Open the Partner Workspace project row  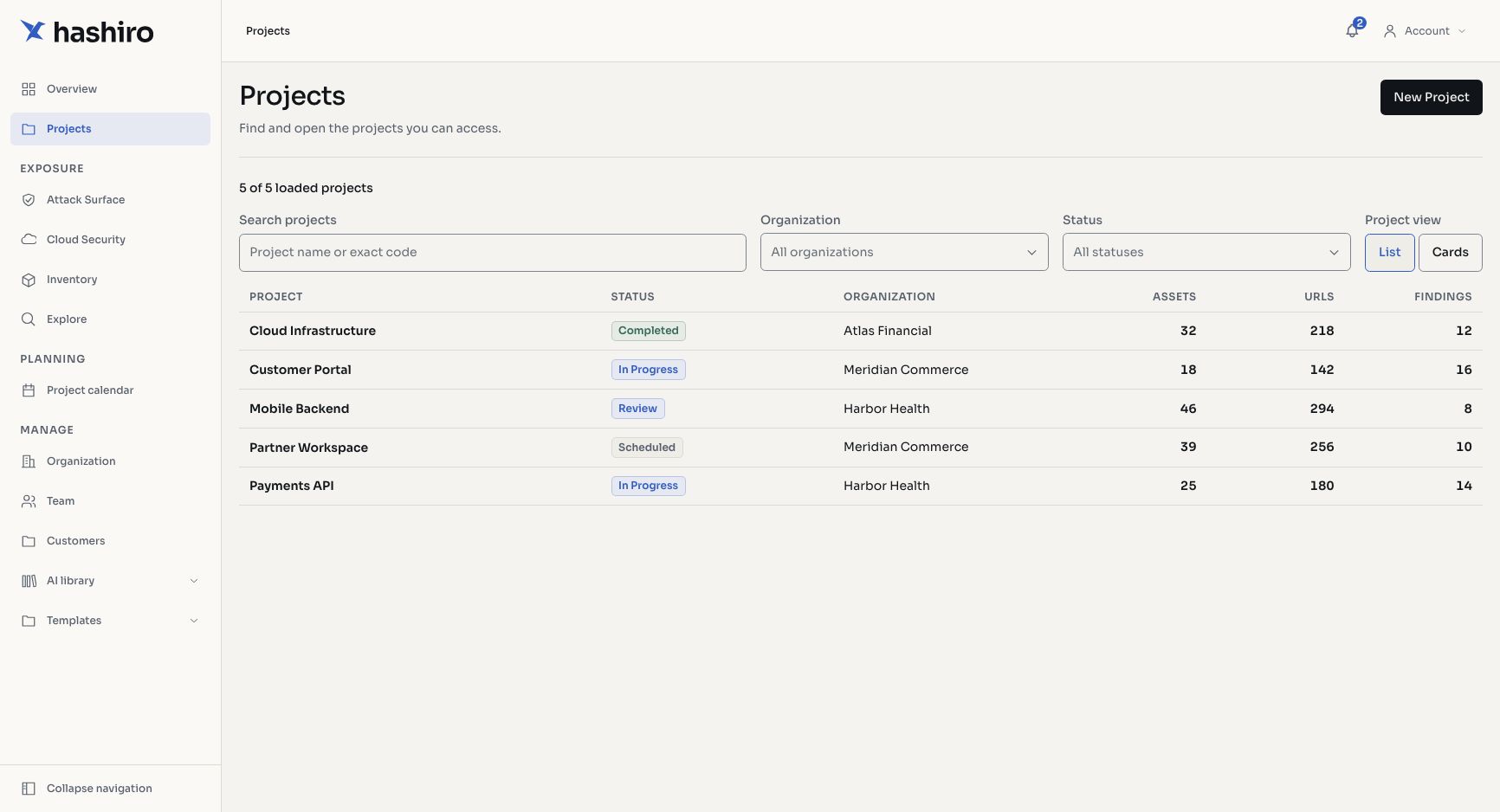point(861,448)
